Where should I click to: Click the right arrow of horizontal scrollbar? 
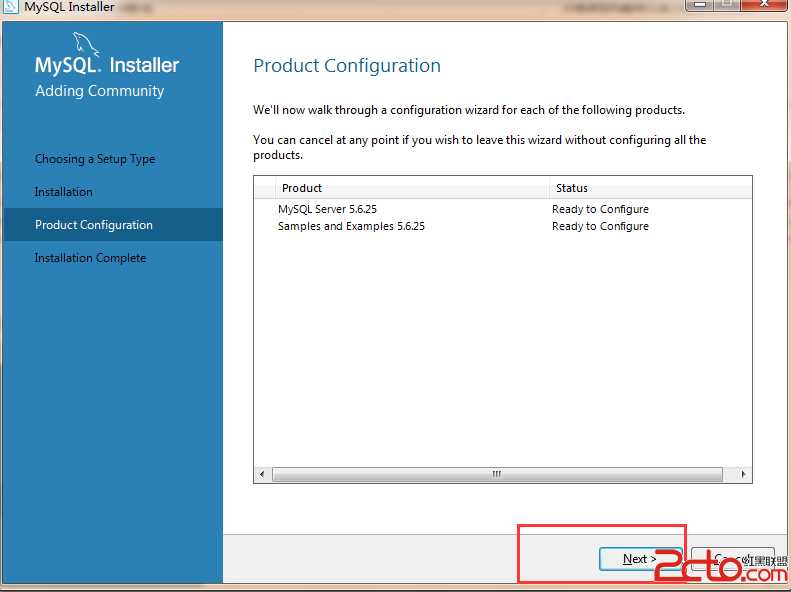pyautogui.click(x=744, y=474)
